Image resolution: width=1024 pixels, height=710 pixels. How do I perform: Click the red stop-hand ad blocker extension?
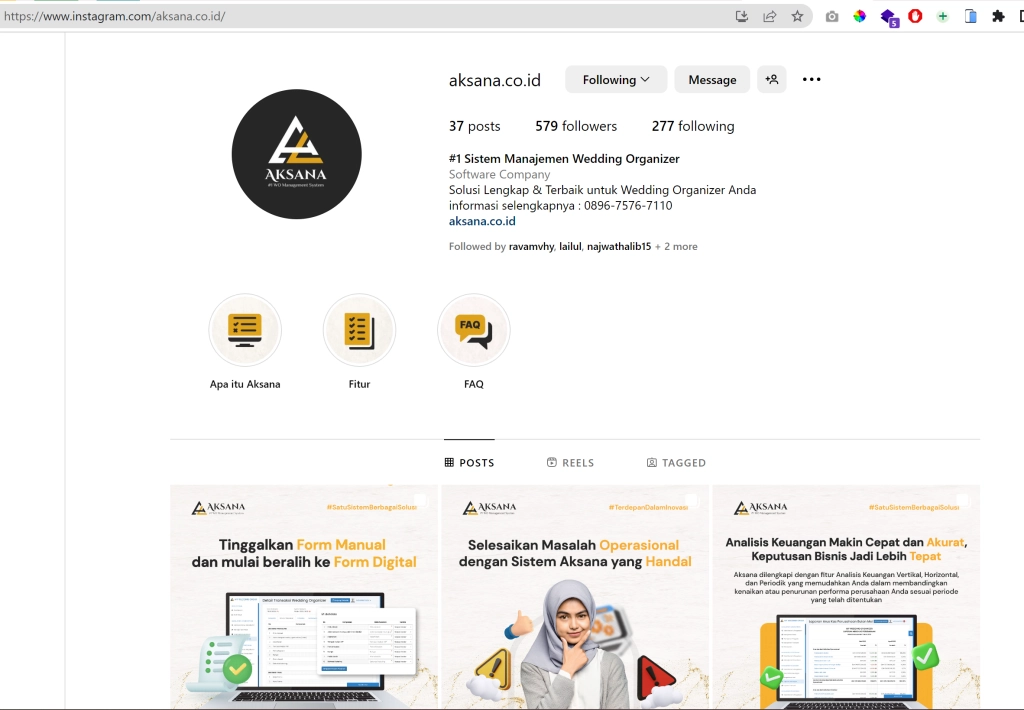(915, 16)
